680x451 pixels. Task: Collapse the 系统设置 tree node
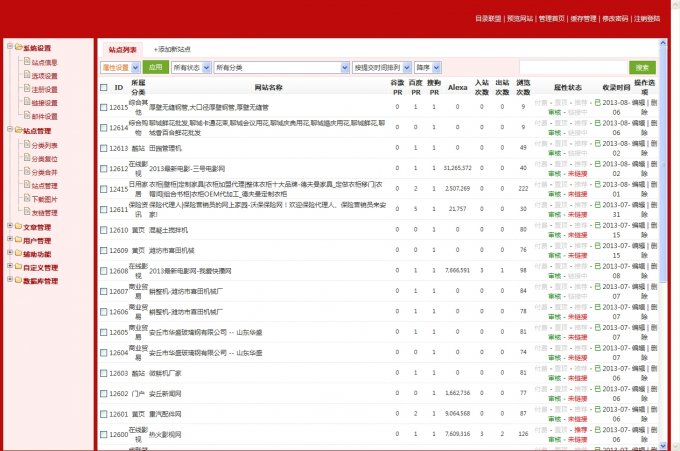click(x=10, y=46)
